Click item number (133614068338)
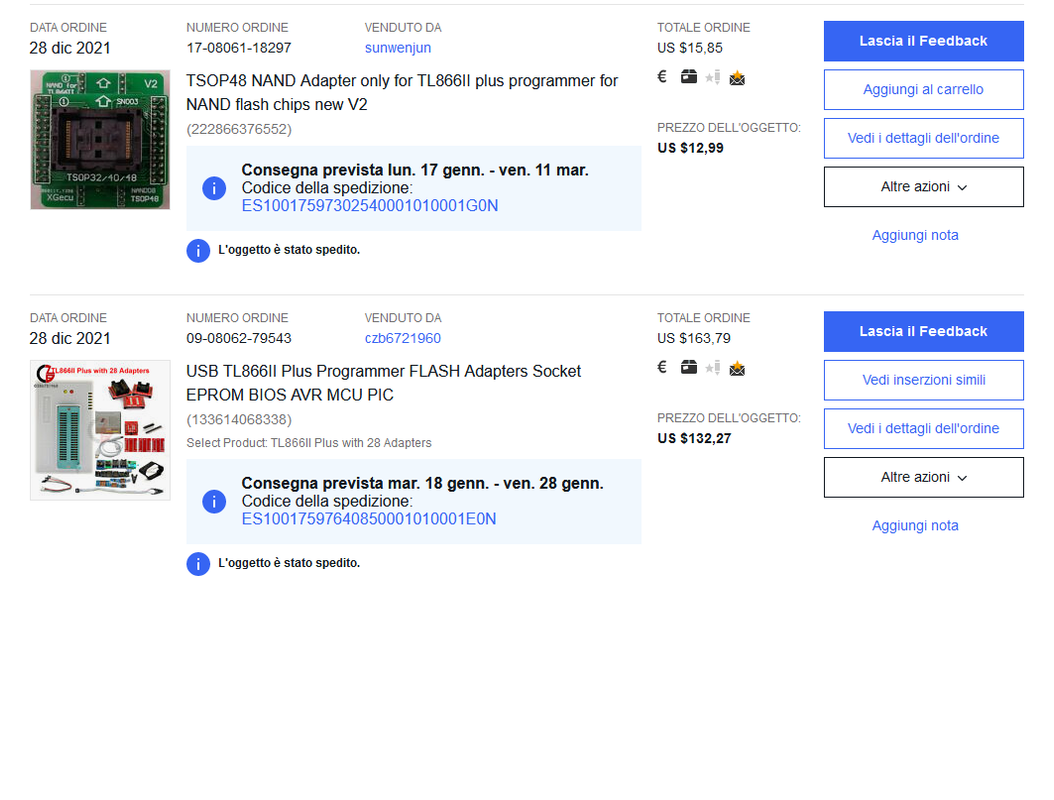The width and height of the screenshot is (1054, 800). click(239, 419)
